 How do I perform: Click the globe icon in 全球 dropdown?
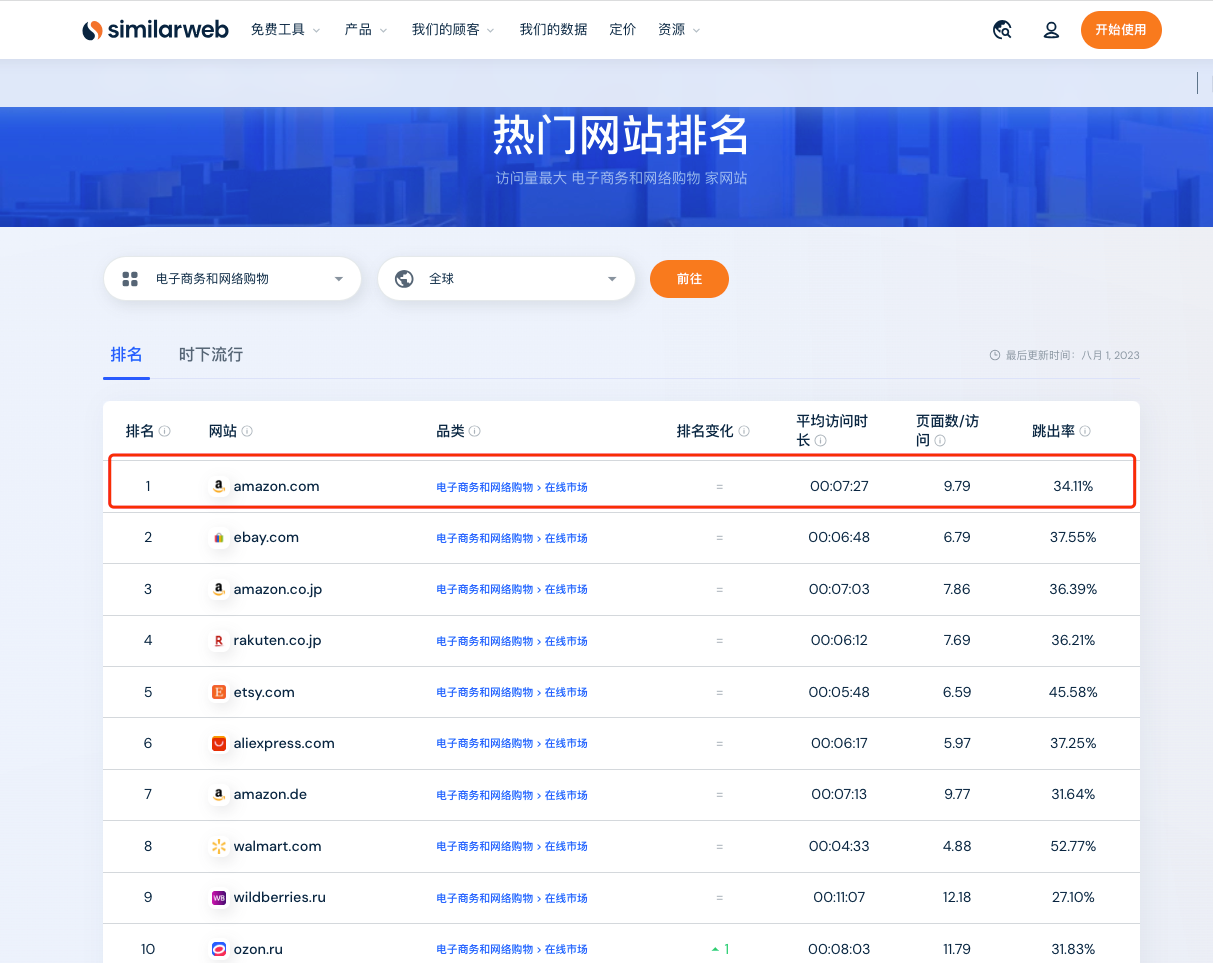tap(404, 279)
